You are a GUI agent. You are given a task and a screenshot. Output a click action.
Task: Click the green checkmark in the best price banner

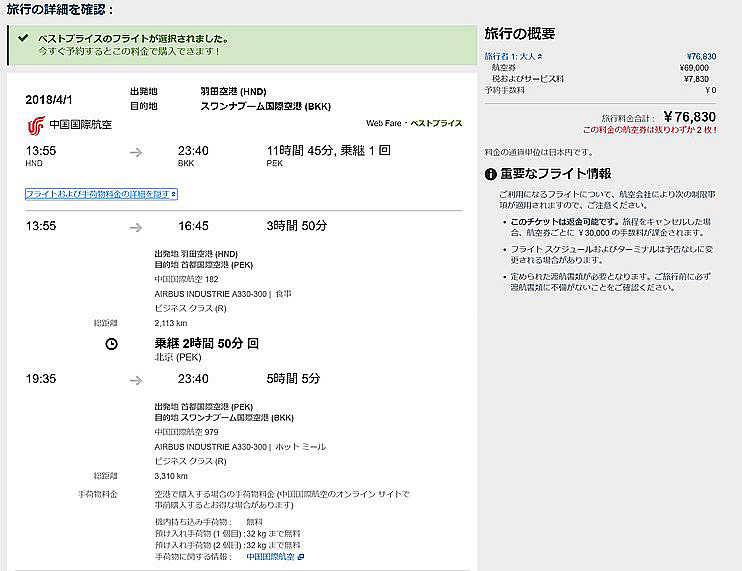tap(23, 38)
